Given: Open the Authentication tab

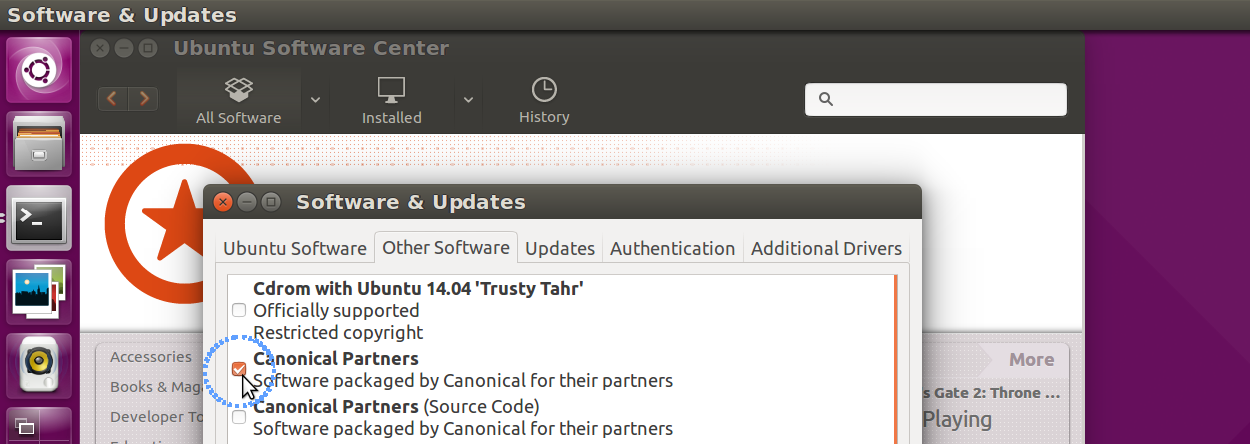Looking at the screenshot, I should pyautogui.click(x=673, y=248).
